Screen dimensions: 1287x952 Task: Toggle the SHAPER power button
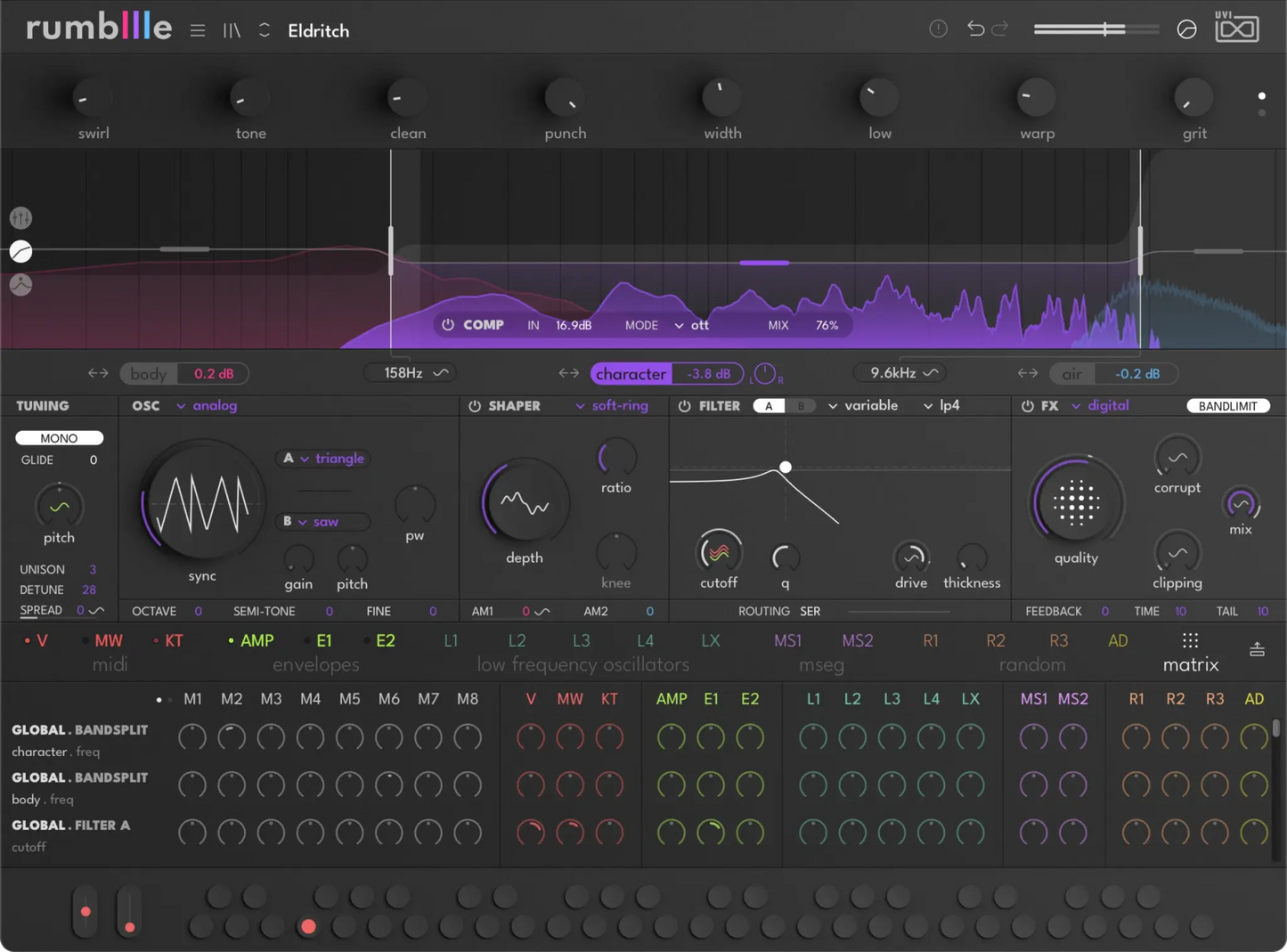[x=475, y=406]
